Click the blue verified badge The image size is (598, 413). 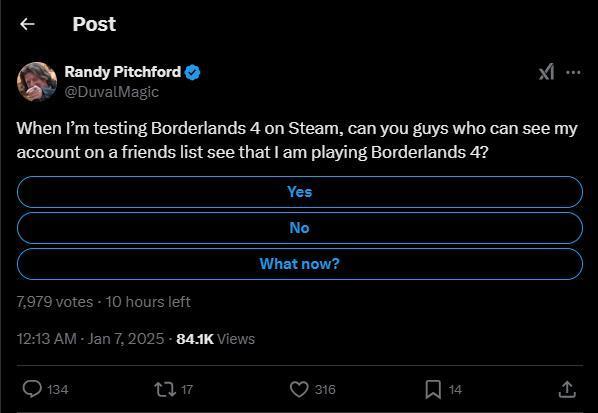coord(193,72)
